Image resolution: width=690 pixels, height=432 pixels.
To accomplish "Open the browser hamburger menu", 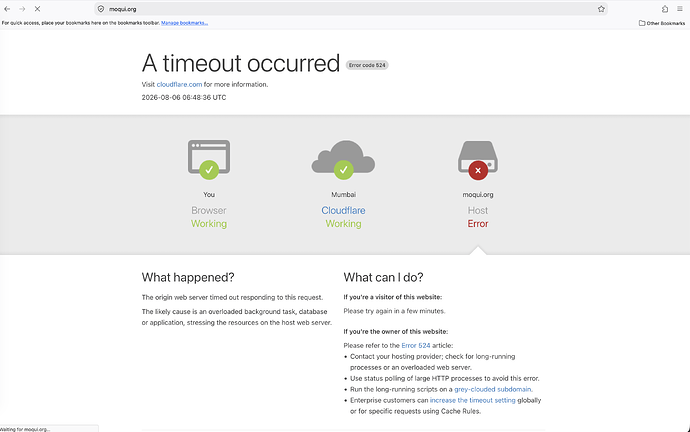I will click(x=680, y=9).
